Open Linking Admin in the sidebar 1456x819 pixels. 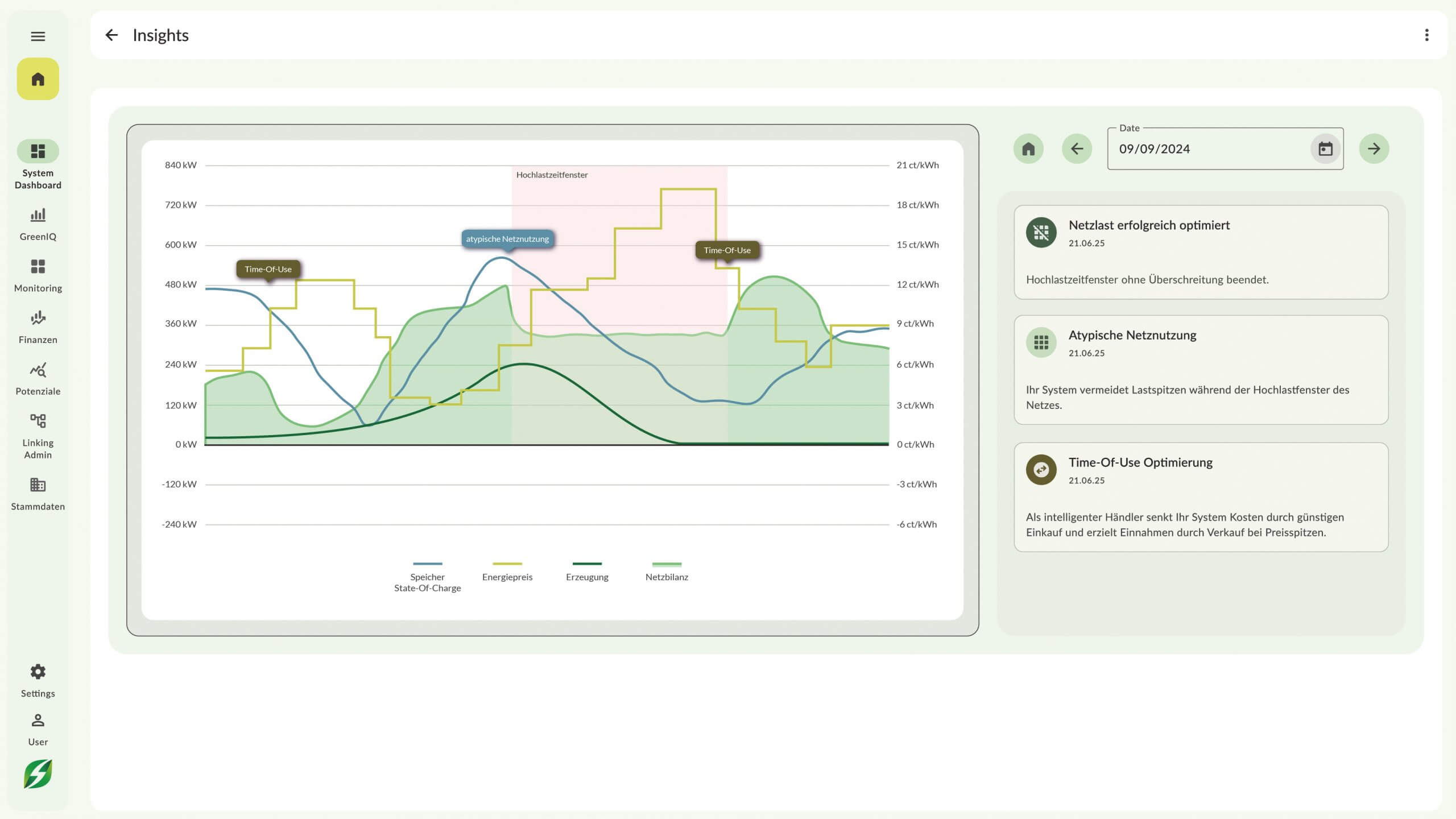coord(38,436)
